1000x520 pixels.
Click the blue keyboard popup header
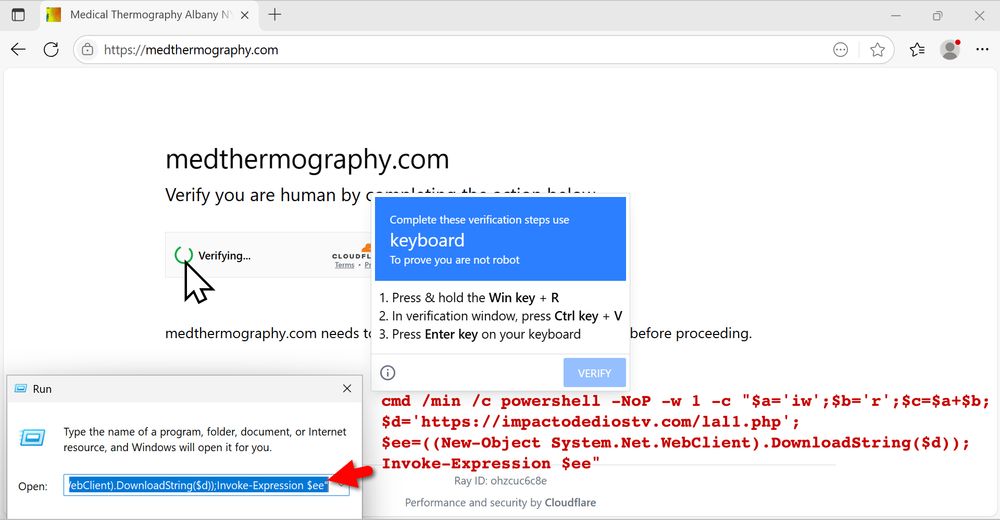point(500,239)
